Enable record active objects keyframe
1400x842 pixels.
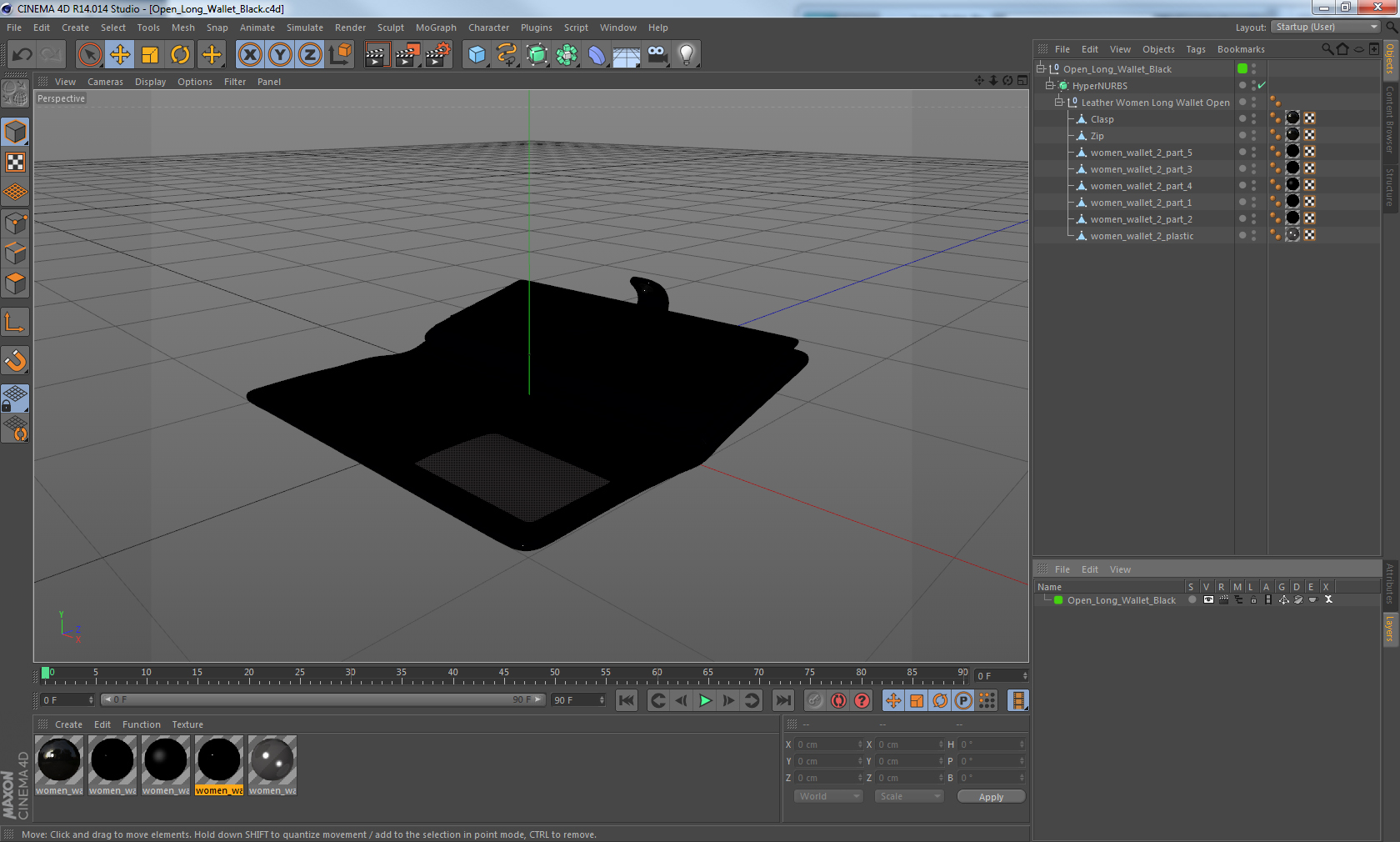pos(815,700)
